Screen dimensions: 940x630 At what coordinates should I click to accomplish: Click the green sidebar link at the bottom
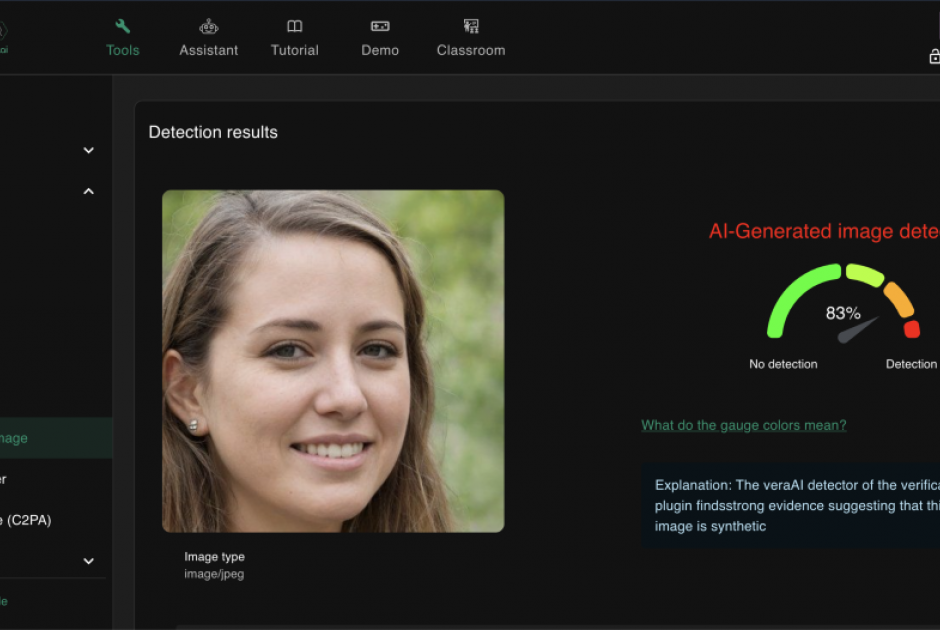(x=4, y=601)
